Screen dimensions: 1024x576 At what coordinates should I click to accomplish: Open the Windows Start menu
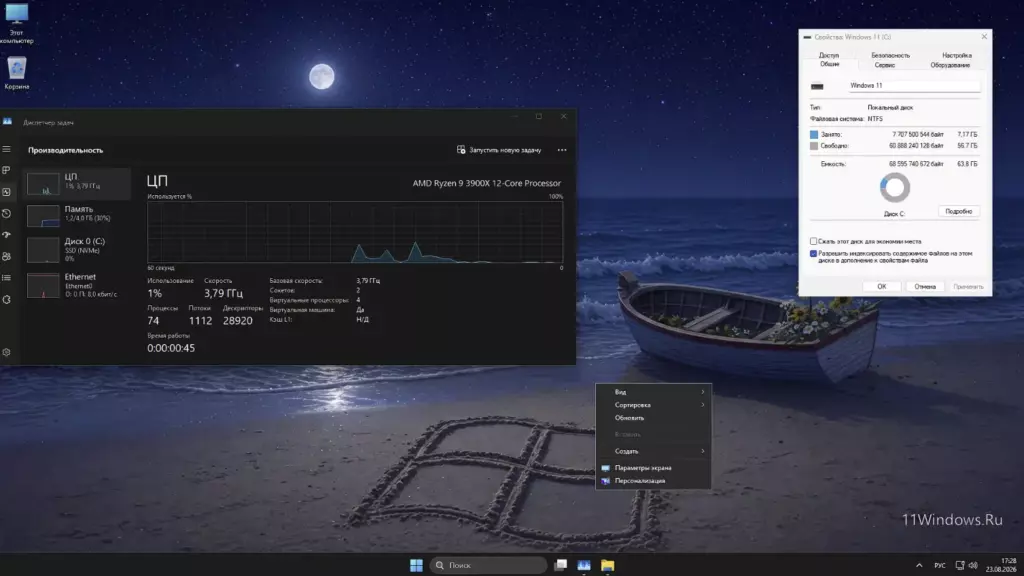point(416,566)
